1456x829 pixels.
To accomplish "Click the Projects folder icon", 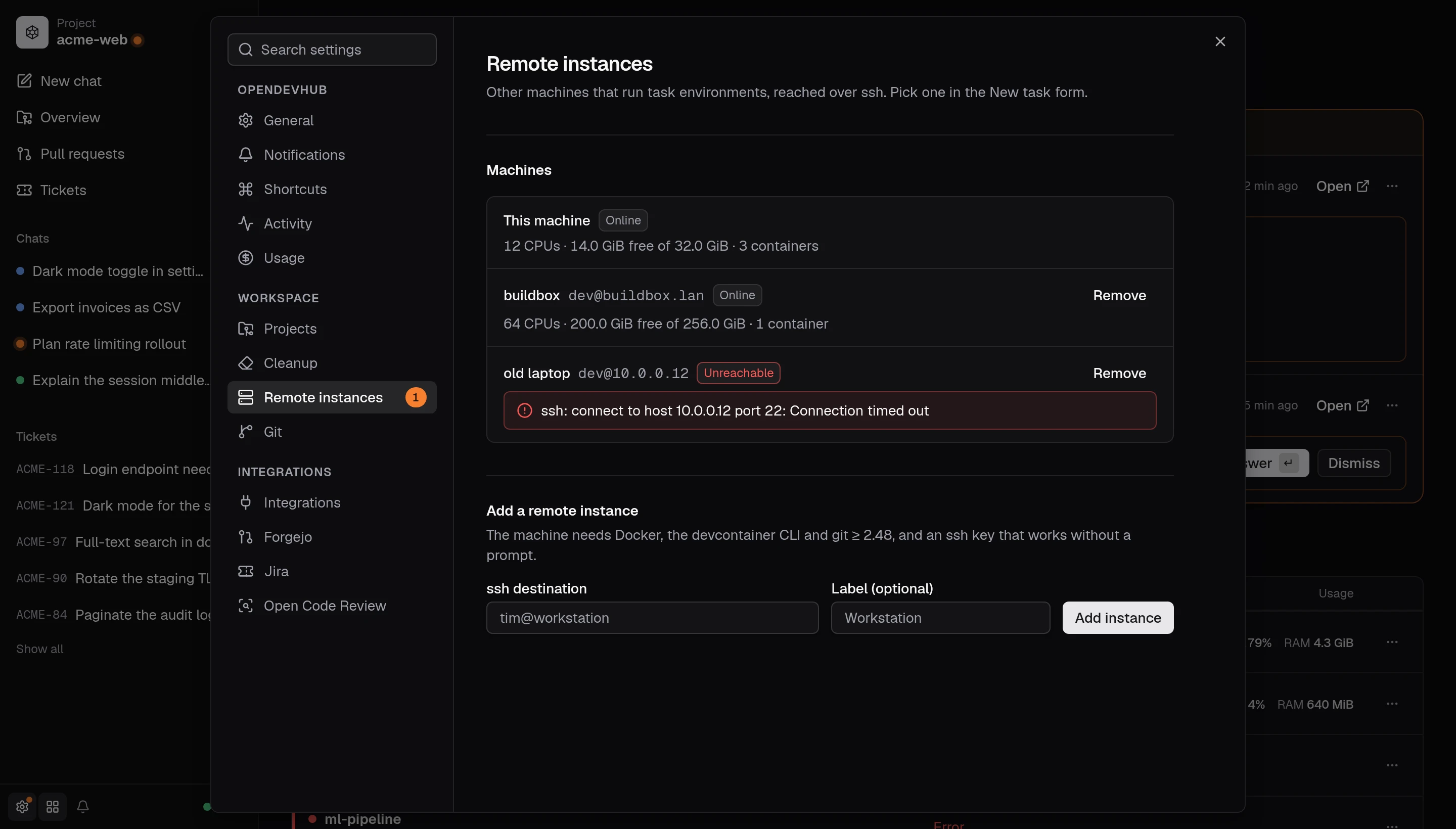I will coord(245,329).
